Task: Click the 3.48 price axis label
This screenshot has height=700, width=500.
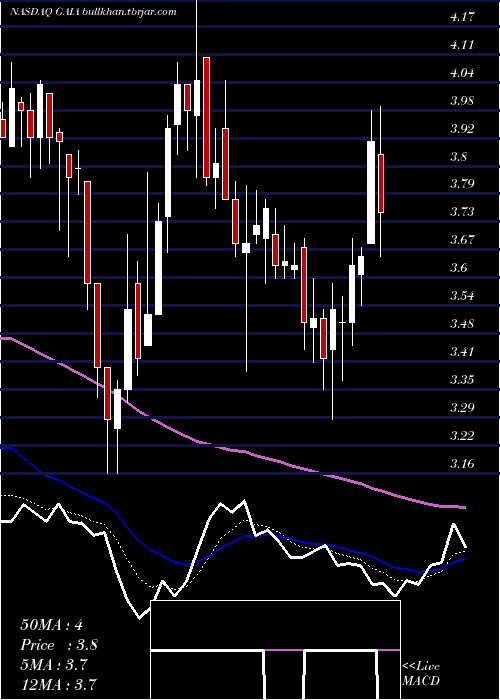Action: [462, 323]
